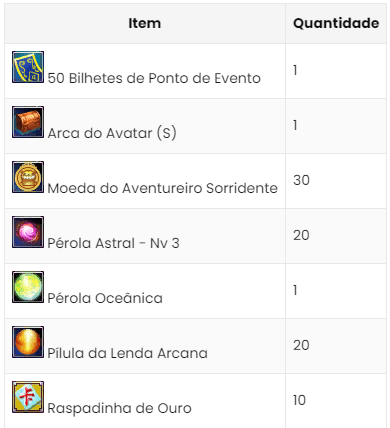
Task: Click the orange arcane pill icon
Action: tap(28, 342)
